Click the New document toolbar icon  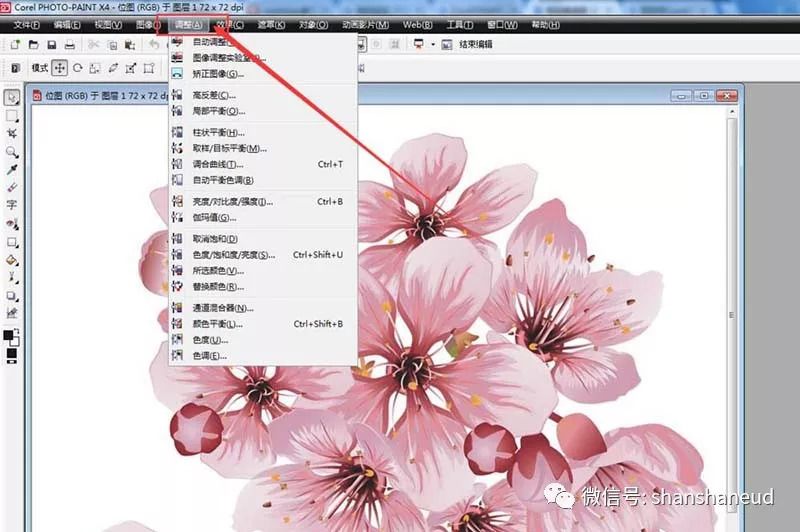pos(15,45)
